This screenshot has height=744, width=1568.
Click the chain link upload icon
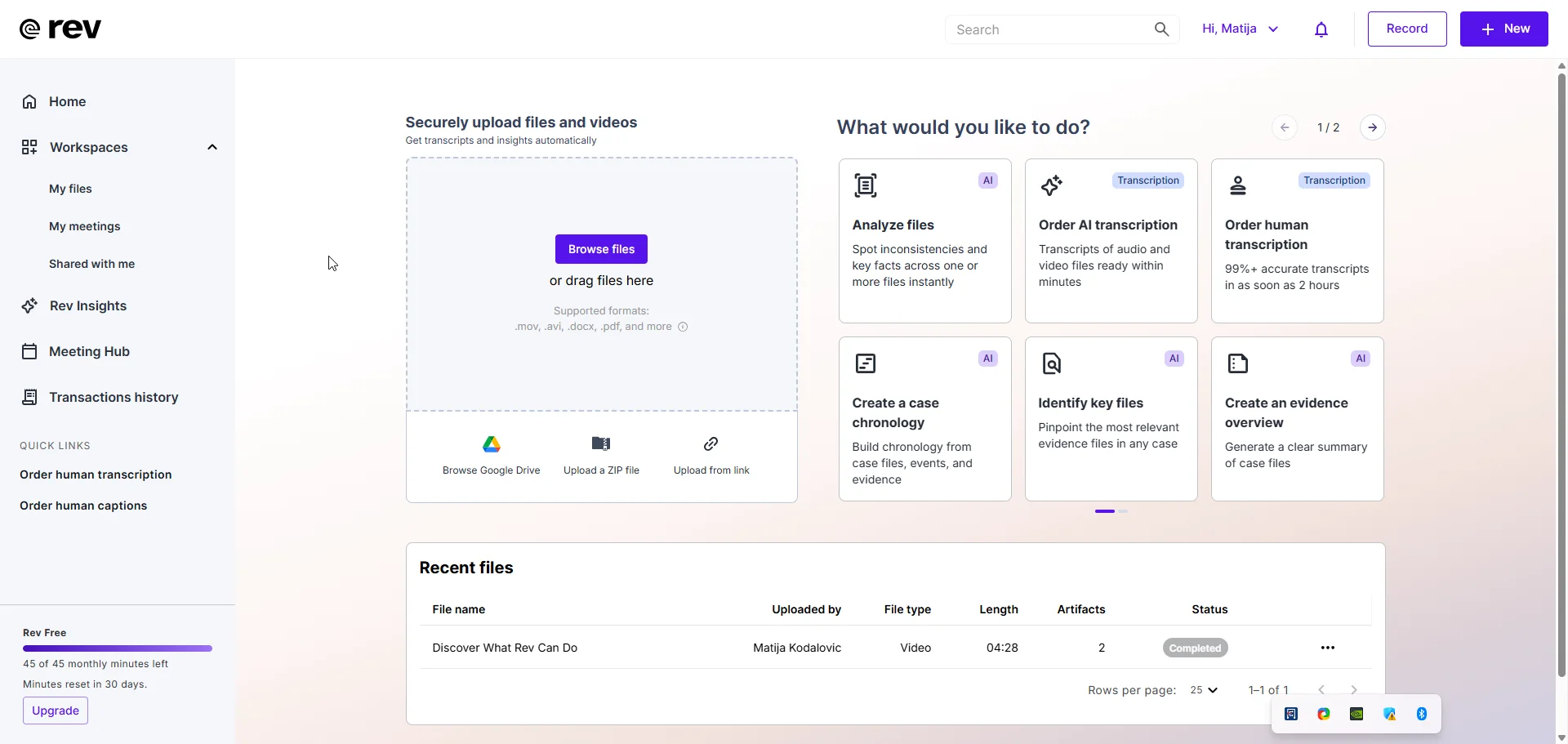click(x=711, y=443)
